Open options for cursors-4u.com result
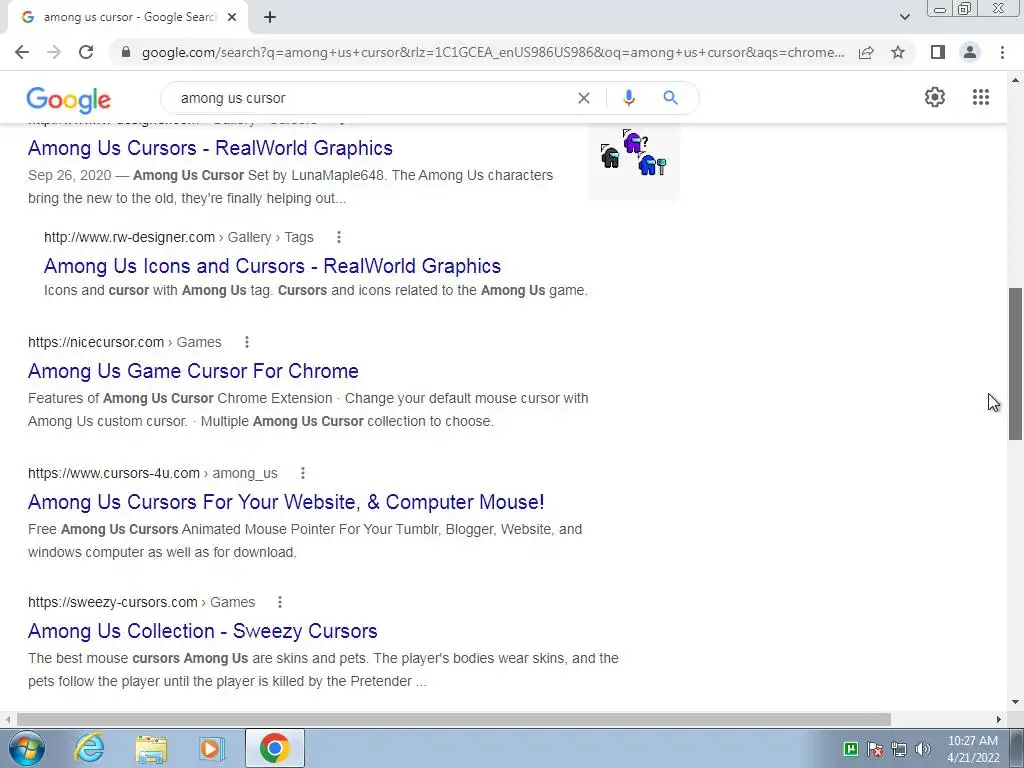Screen dimensions: 1024x768 point(302,473)
